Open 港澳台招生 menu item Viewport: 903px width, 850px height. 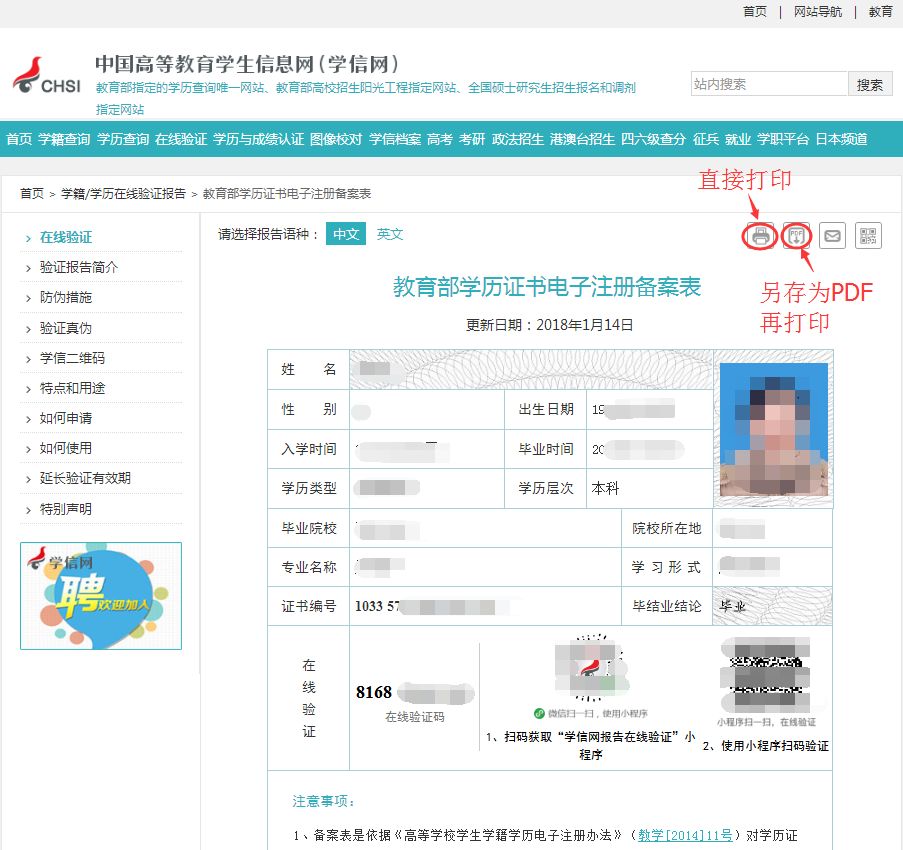582,139
